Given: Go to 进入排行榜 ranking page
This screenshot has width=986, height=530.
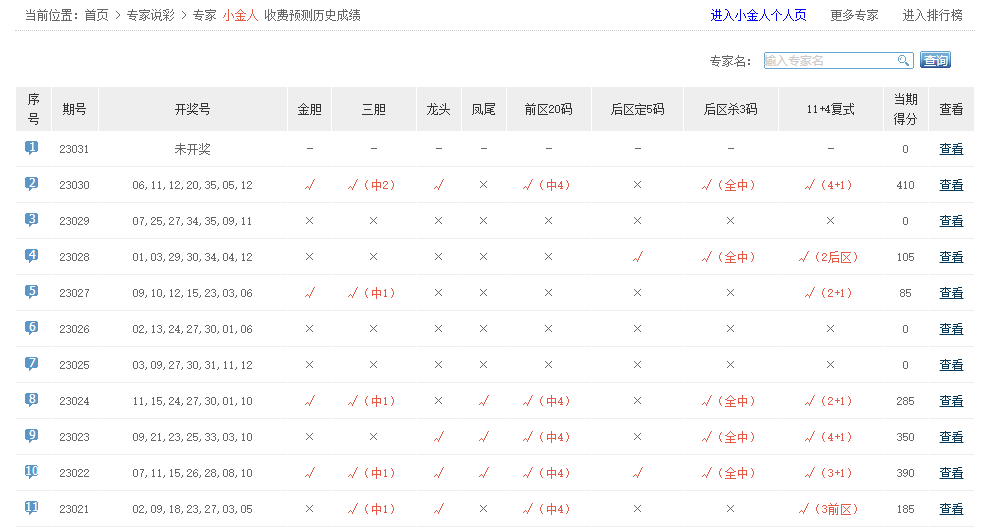Looking at the screenshot, I should (x=932, y=15).
